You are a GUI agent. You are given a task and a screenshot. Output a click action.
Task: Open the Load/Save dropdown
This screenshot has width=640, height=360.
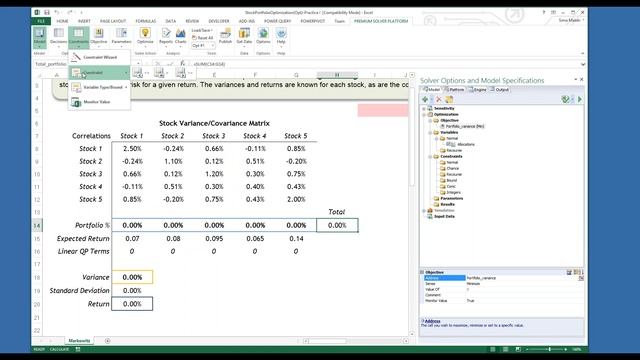click(202, 30)
